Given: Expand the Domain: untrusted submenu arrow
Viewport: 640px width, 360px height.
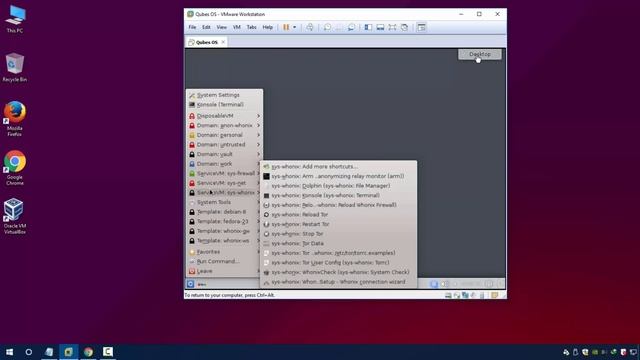Looking at the screenshot, I should [x=258, y=145].
